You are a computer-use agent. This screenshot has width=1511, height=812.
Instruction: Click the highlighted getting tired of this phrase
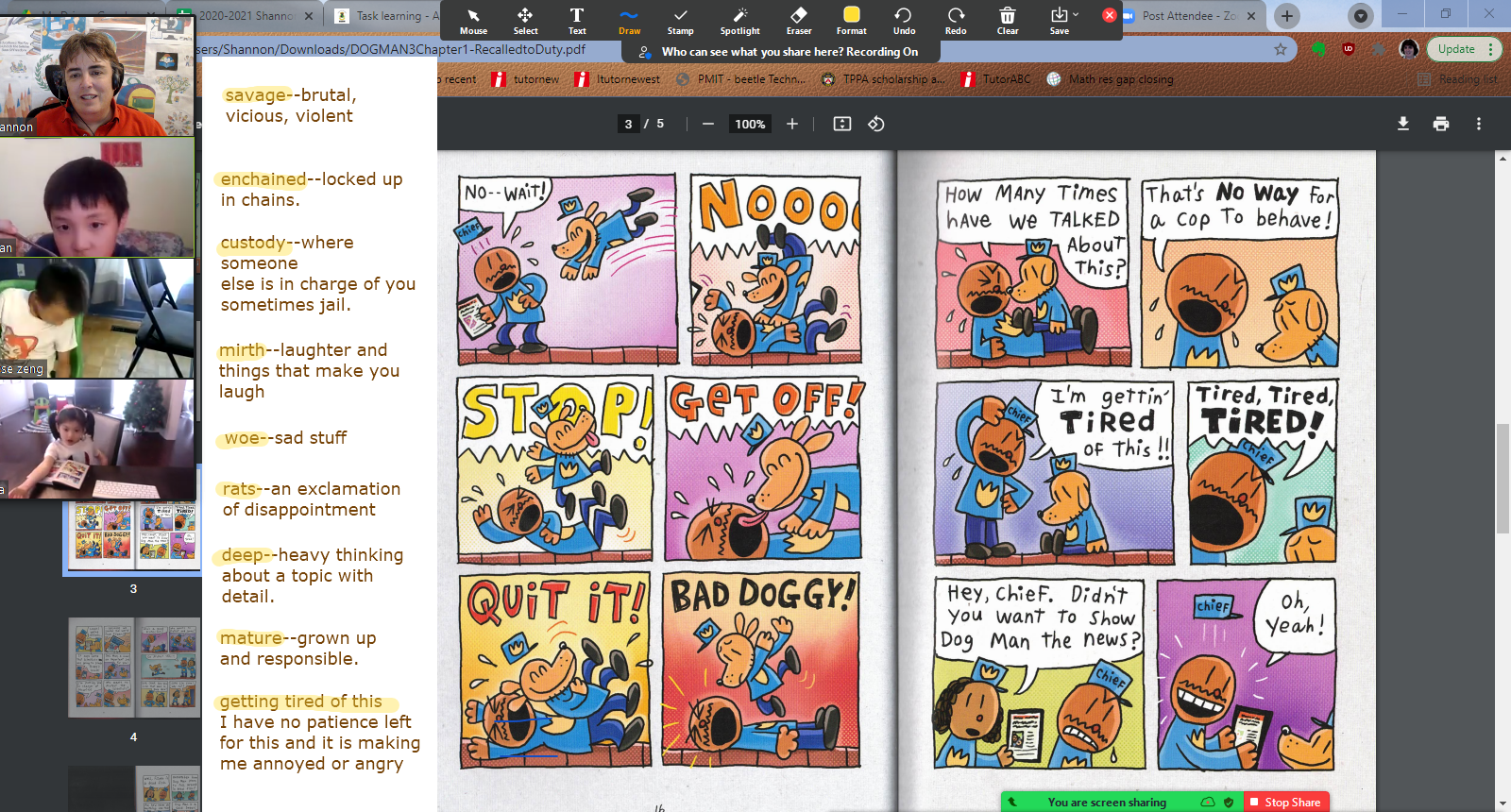tap(301, 701)
